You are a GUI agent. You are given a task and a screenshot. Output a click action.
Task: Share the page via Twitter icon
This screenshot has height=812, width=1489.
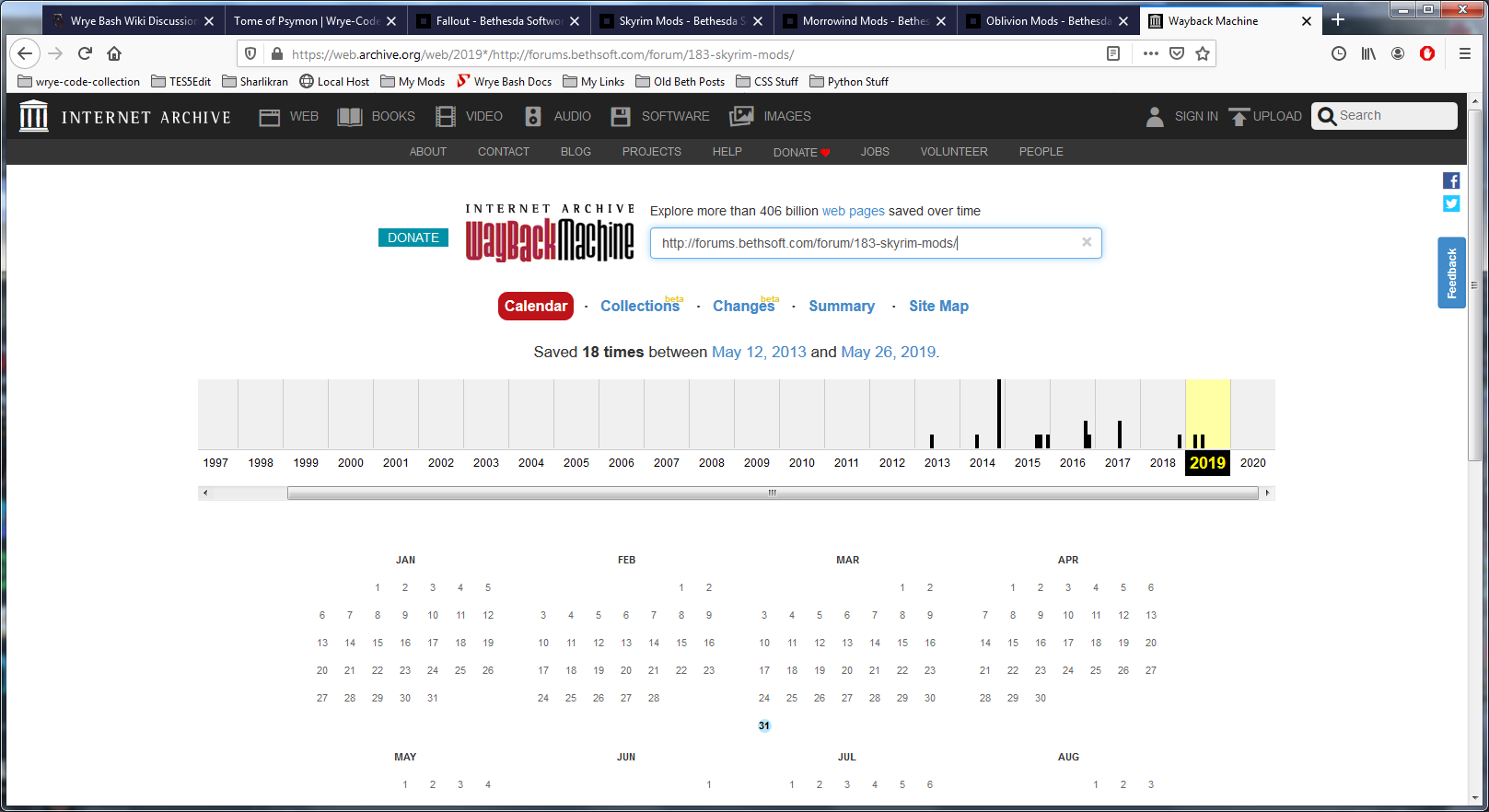coord(1451,203)
